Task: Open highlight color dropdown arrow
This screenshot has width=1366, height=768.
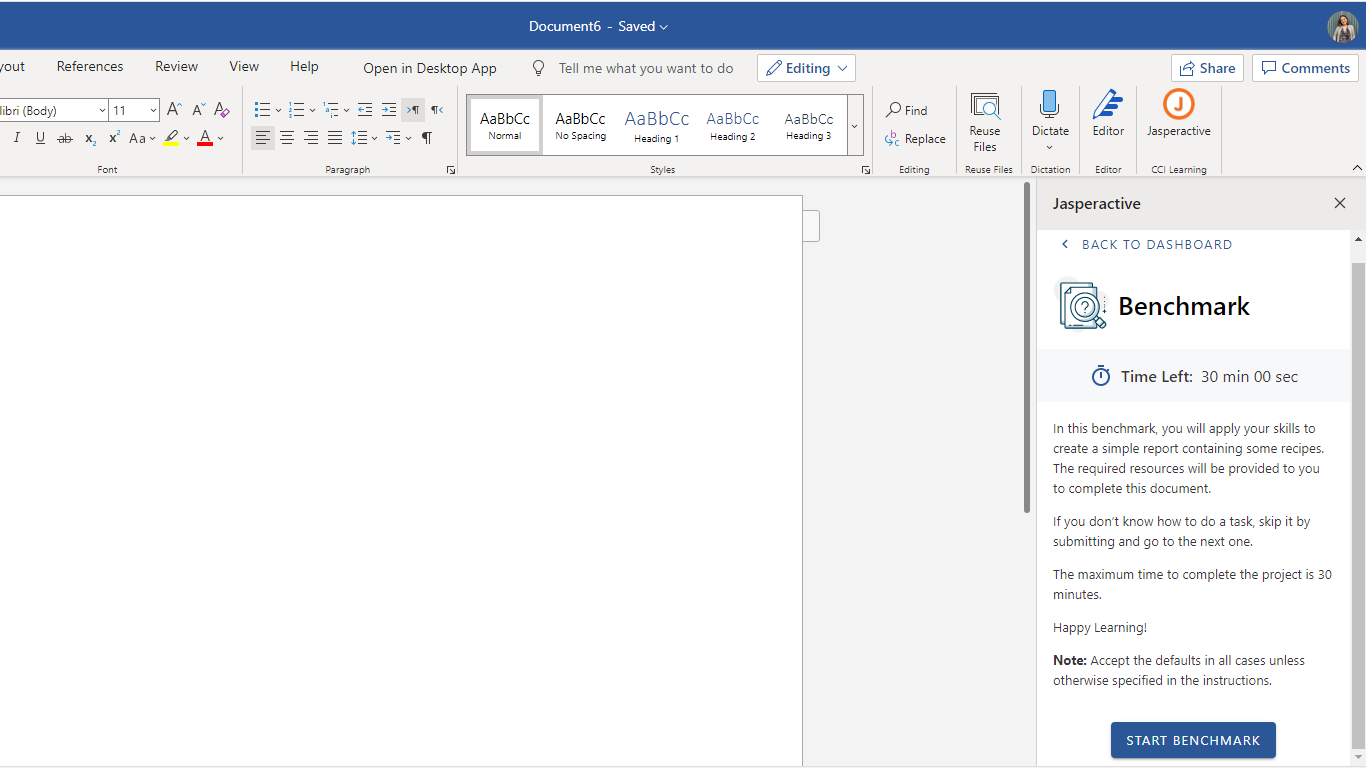Action: pyautogui.click(x=186, y=138)
